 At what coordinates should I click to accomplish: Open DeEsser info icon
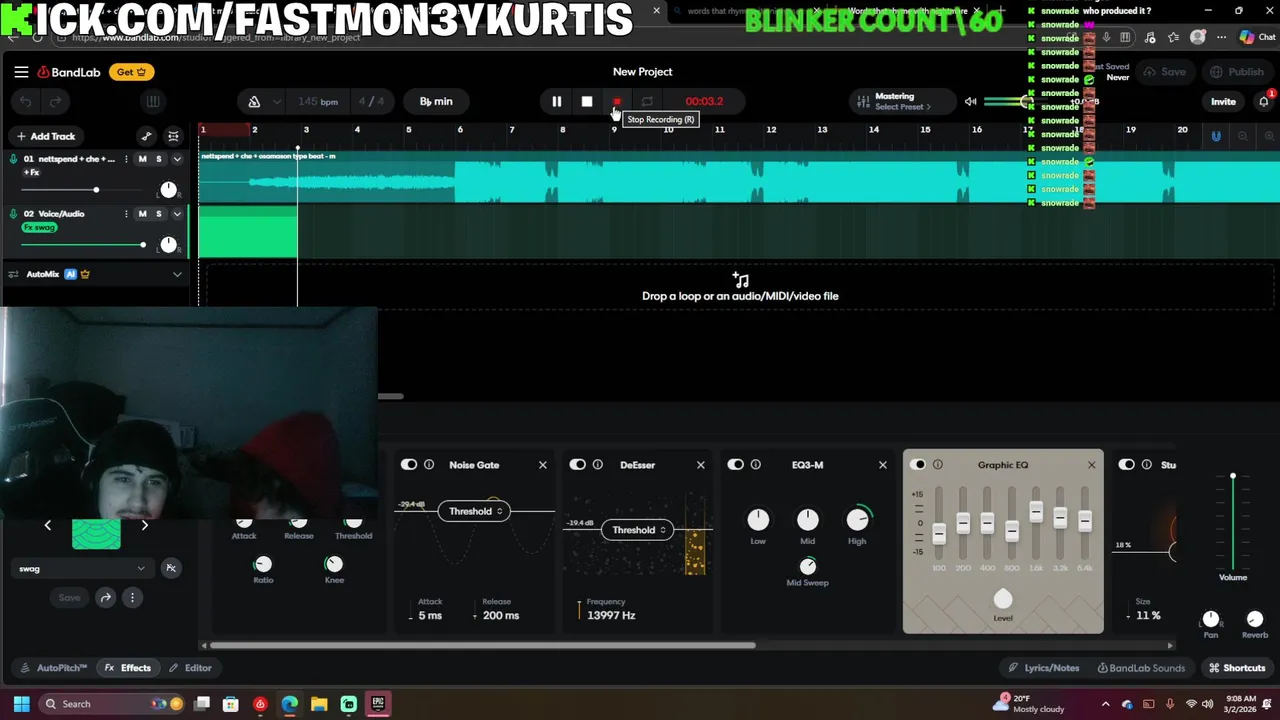[x=597, y=465]
